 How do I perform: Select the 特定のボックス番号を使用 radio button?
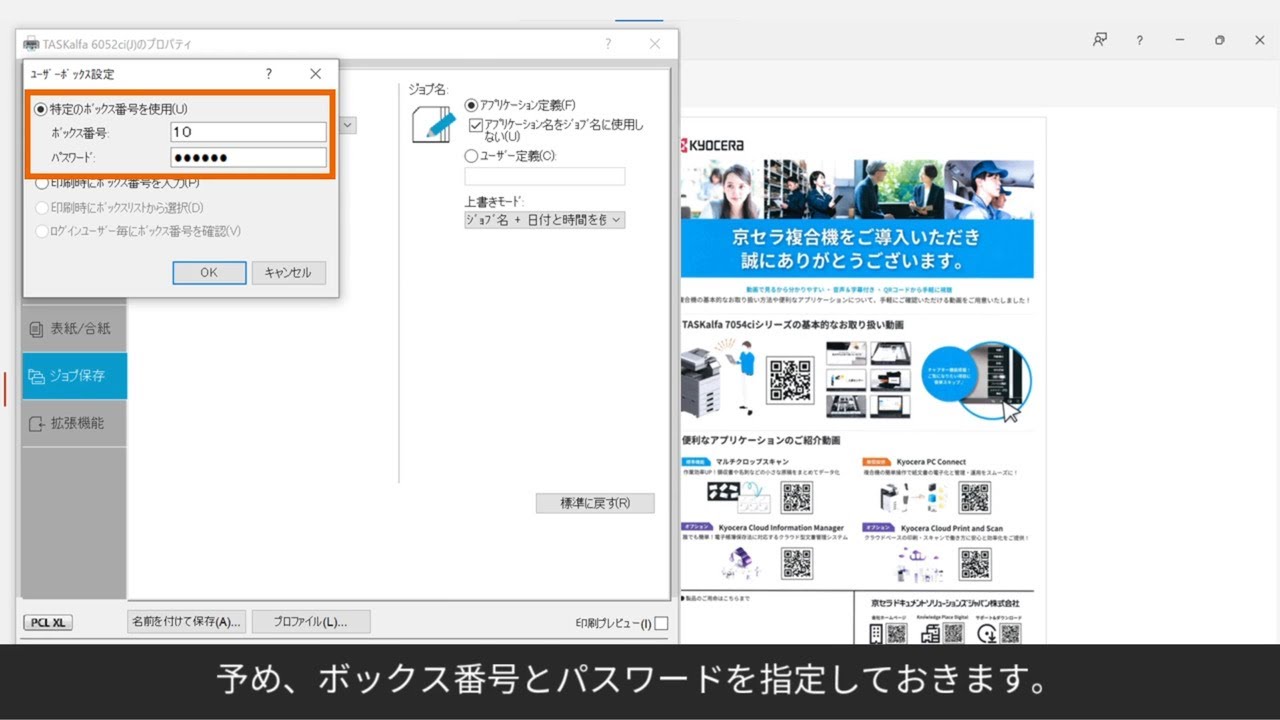(41, 109)
